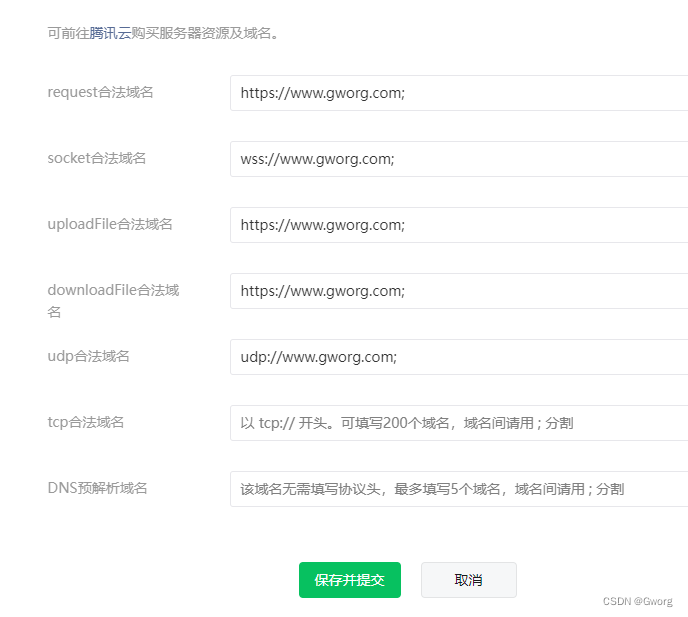Click the socket合法域名 label
This screenshot has width=688, height=617.
pos(97,158)
